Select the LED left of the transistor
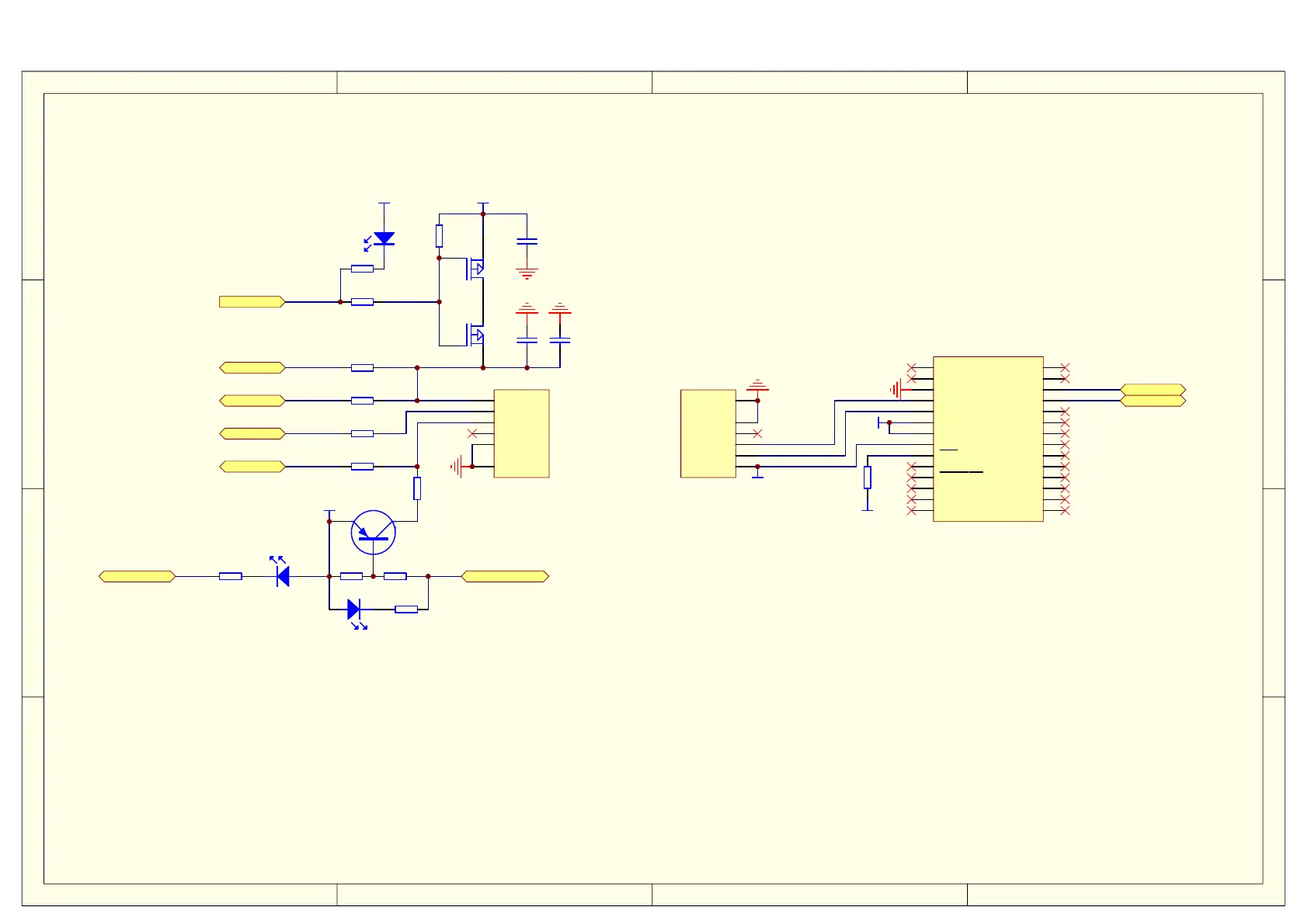This screenshot has height=924, width=1308. tap(280, 571)
